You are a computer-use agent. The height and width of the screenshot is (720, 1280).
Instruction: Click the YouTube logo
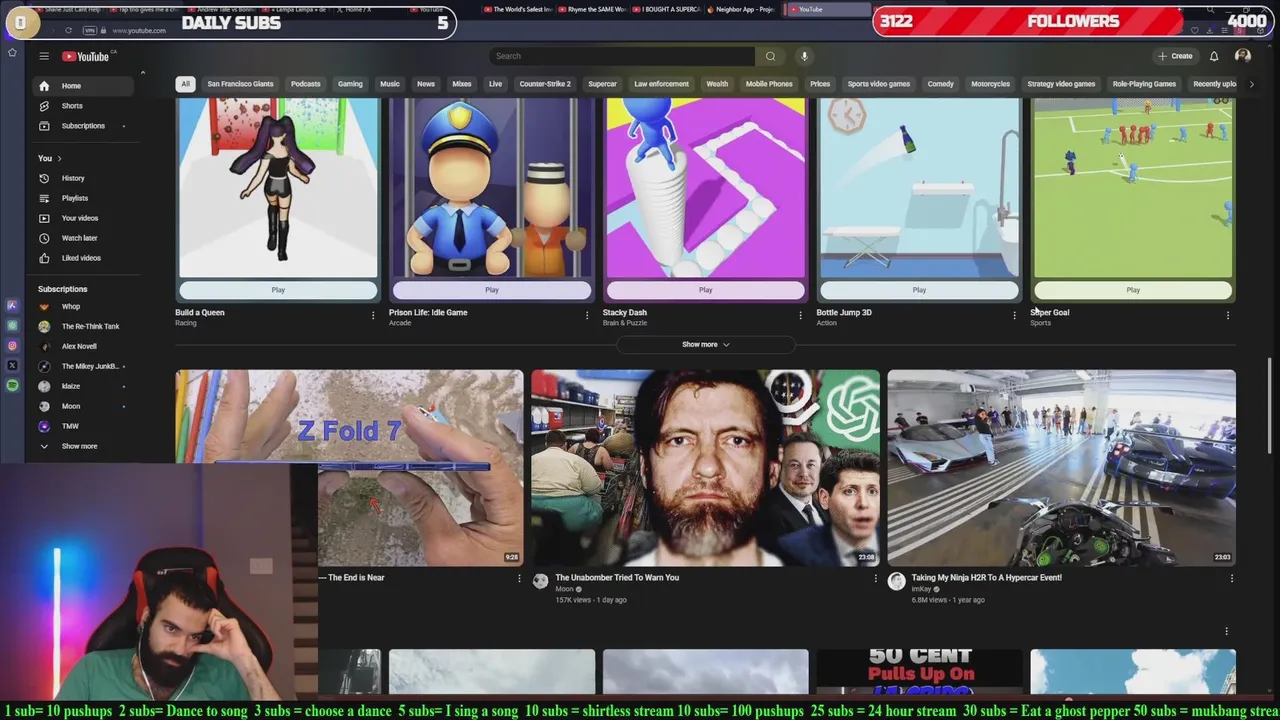click(x=86, y=56)
